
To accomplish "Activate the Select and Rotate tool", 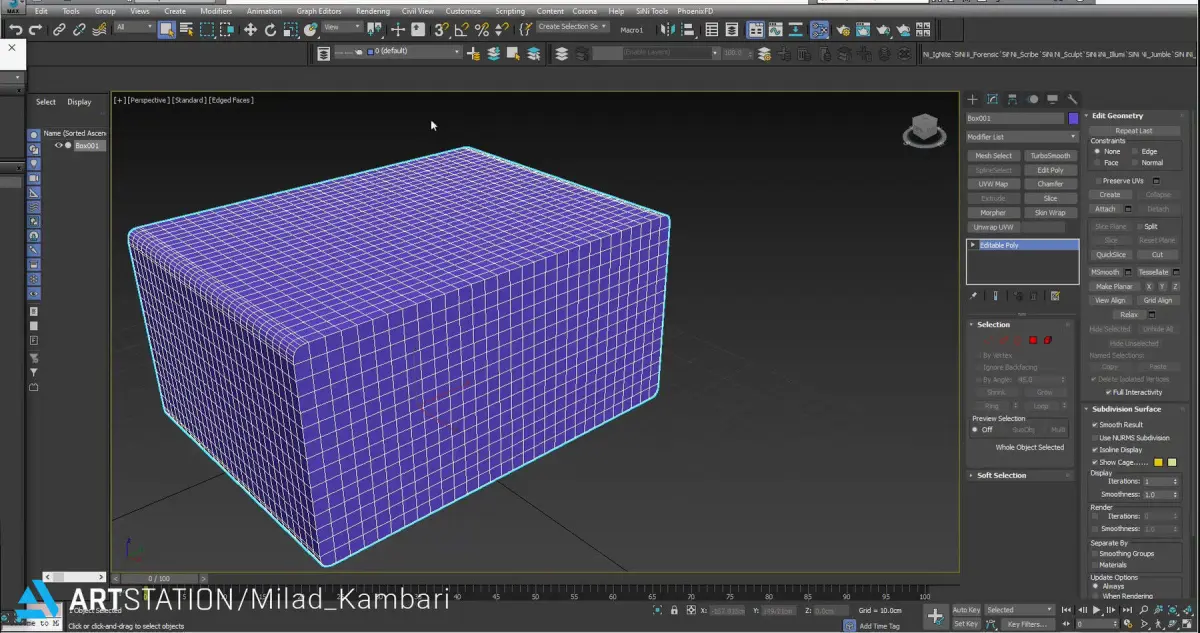I will pos(272,30).
